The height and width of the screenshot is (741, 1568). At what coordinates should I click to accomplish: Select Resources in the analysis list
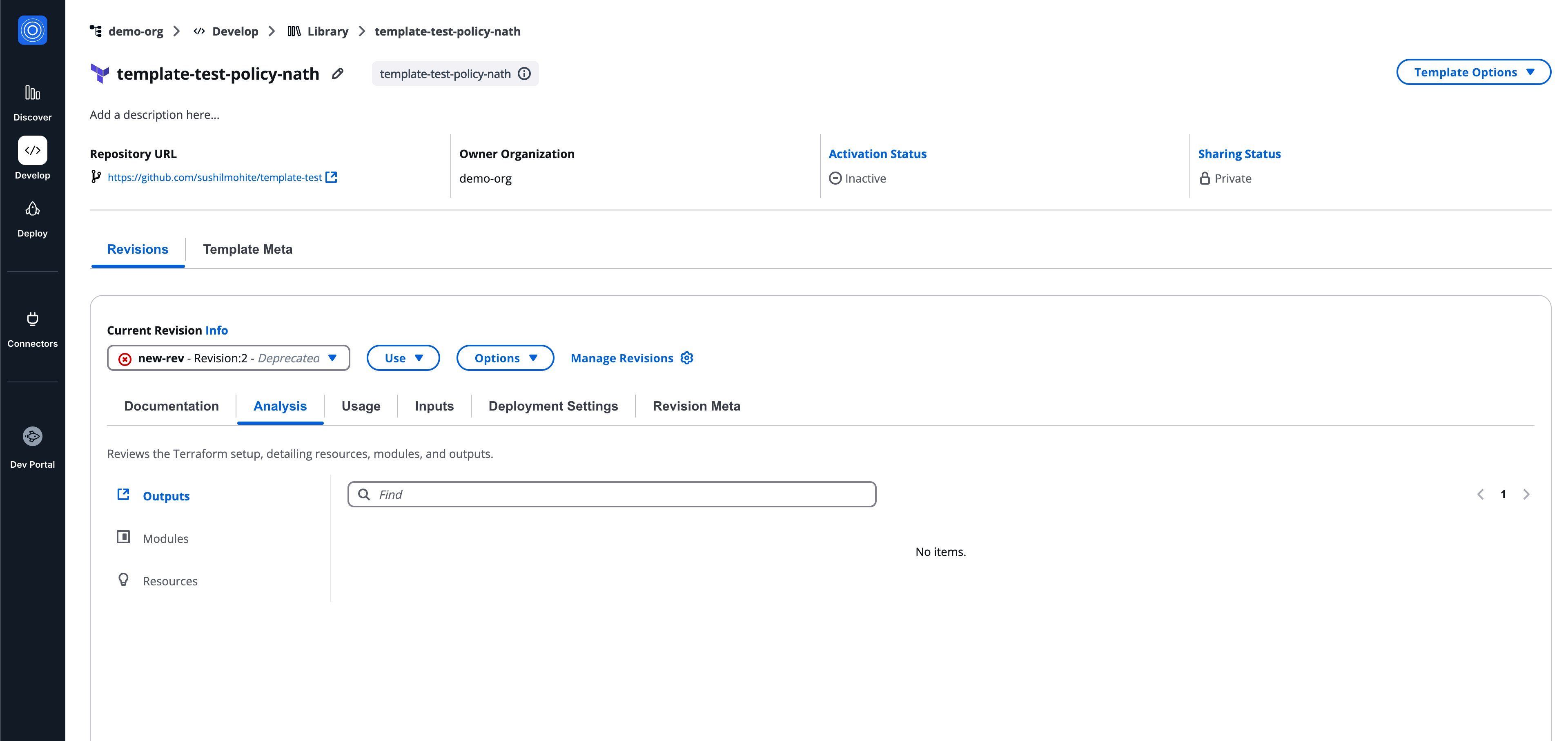[170, 581]
